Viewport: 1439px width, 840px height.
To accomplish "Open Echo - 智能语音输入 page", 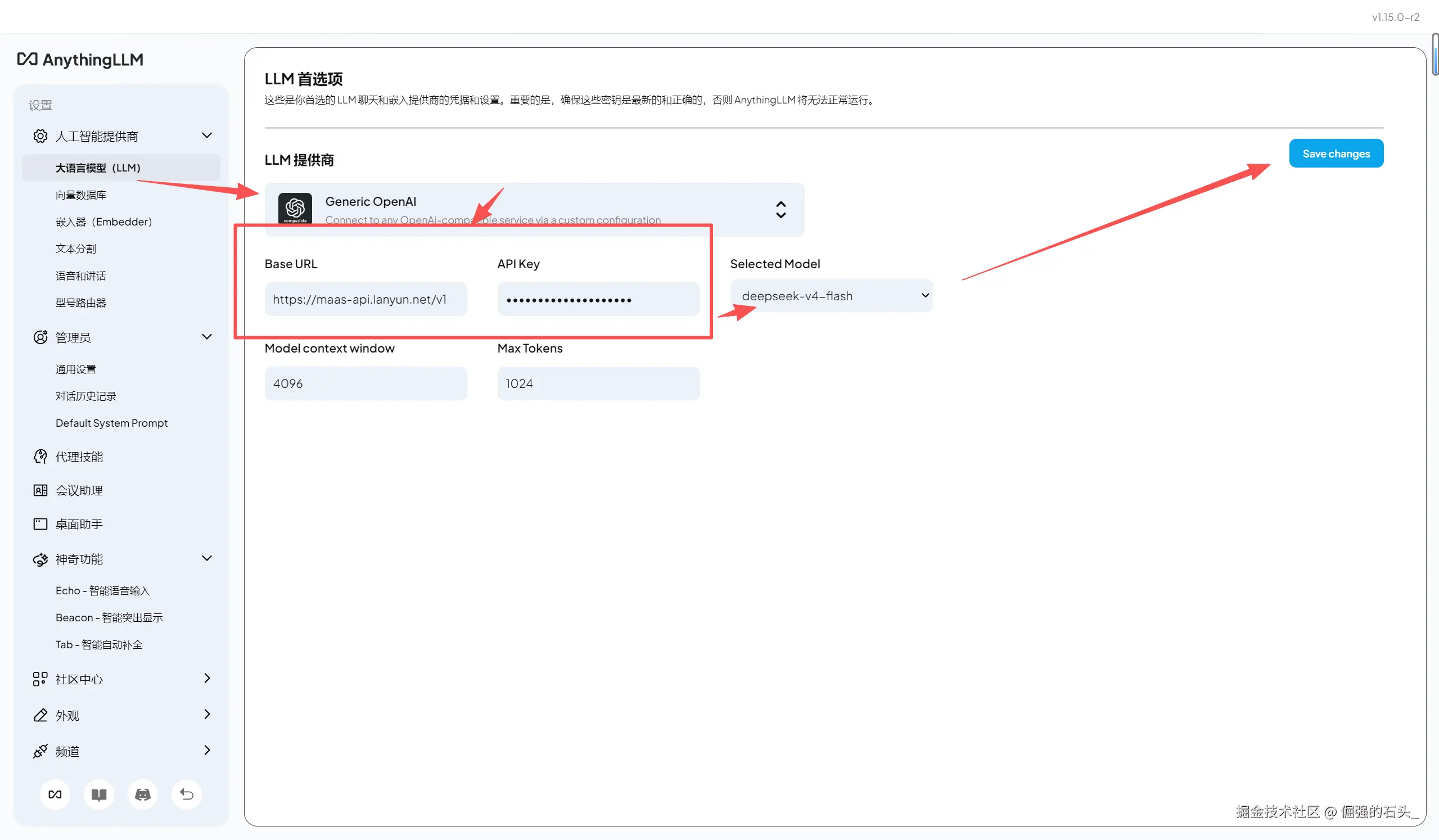I will (102, 590).
